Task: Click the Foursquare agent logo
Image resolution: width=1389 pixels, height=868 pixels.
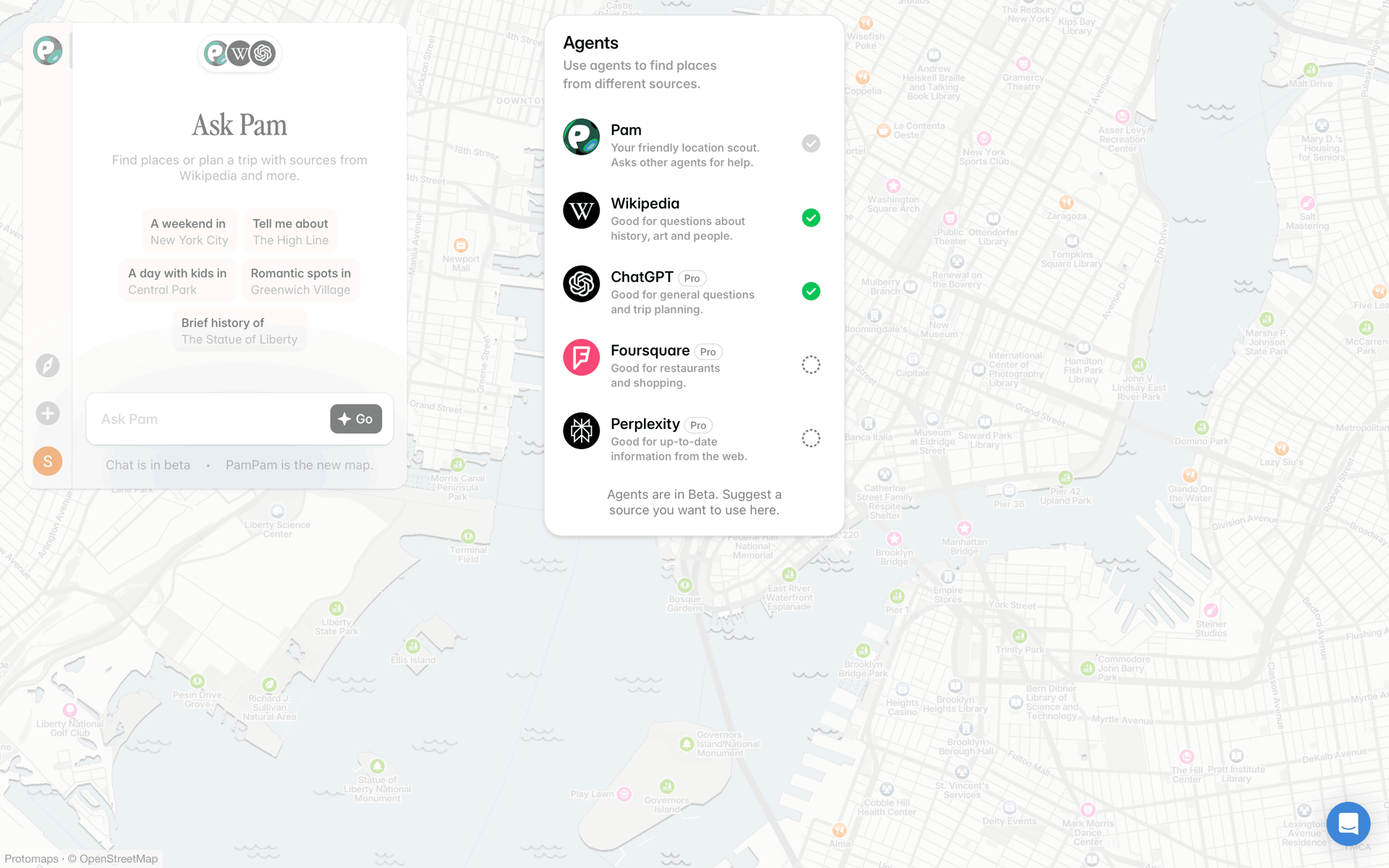Action: tap(582, 357)
